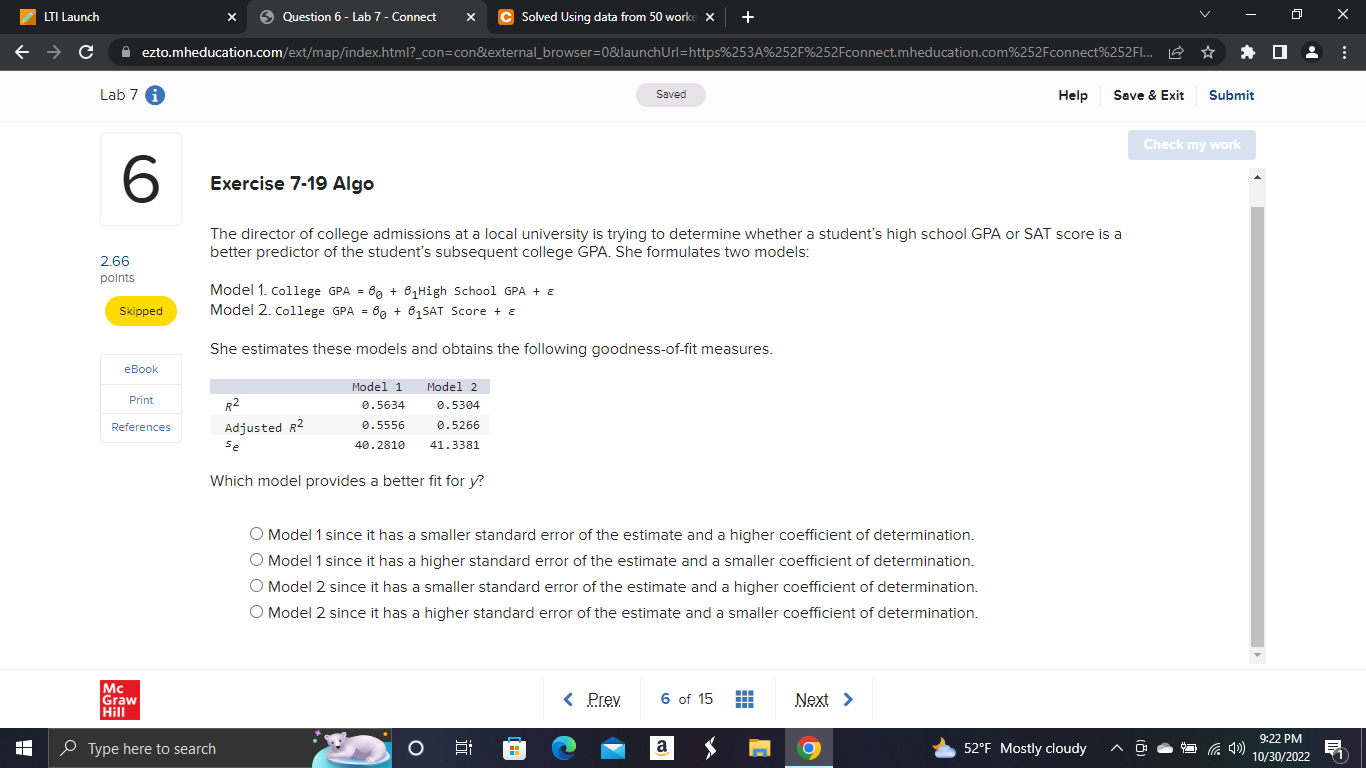The image size is (1366, 768).
Task: Select the first Model 1 answer option
Action: 256,533
